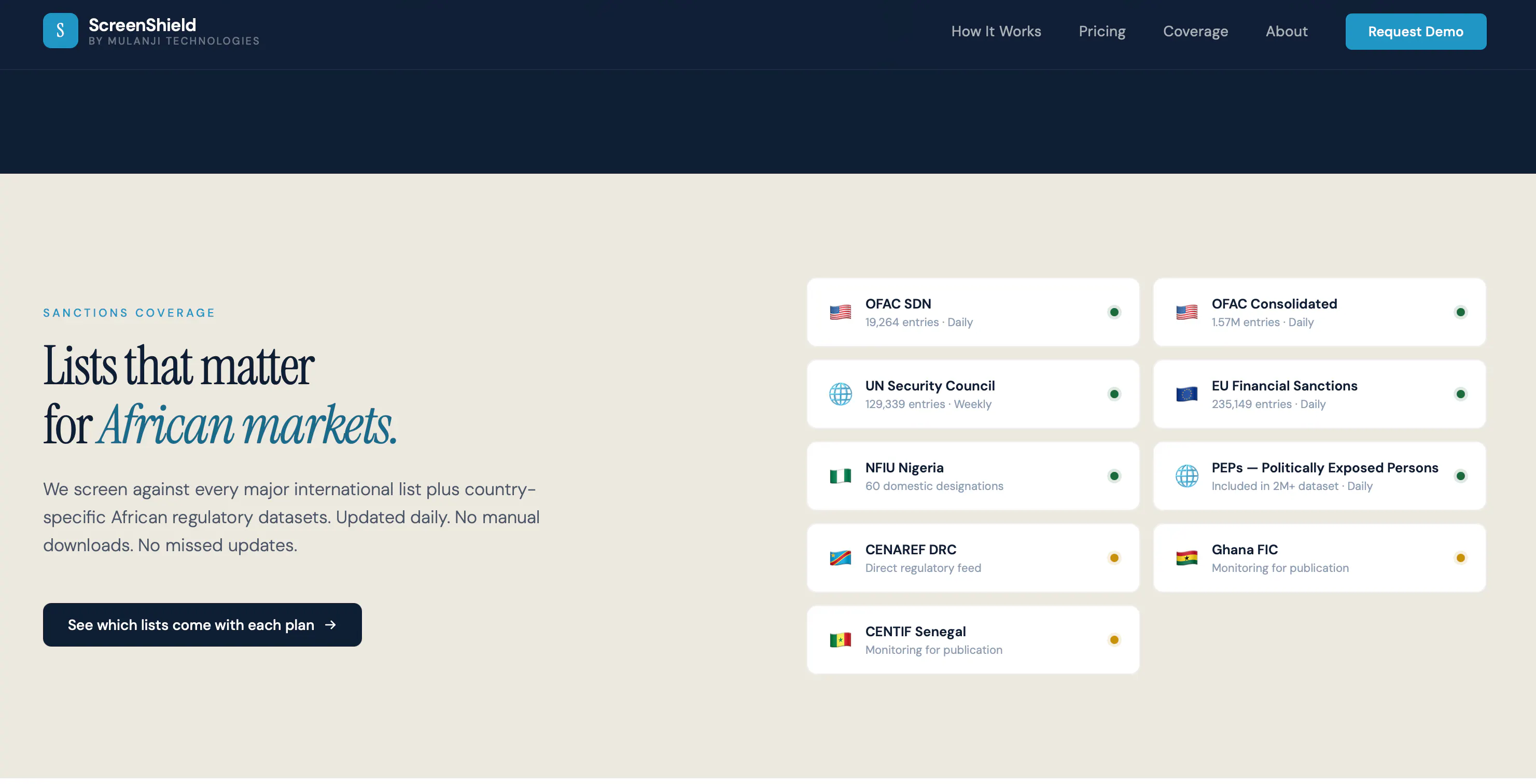Click the green status dot on UN Security Council
The width and height of the screenshot is (1536, 784).
coord(1114,394)
